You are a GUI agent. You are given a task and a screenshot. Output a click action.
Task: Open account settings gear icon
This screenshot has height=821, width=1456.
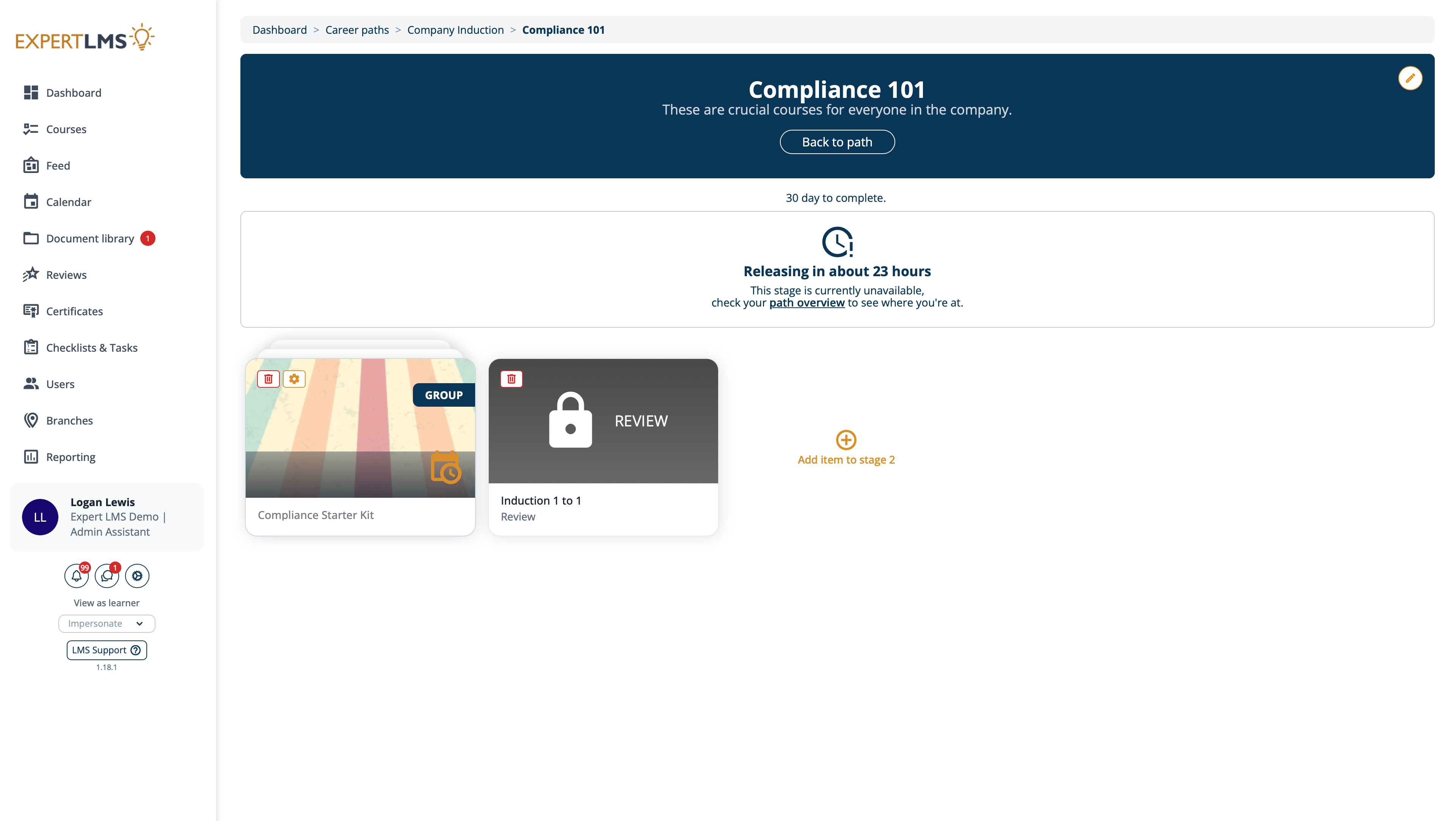[x=137, y=576]
